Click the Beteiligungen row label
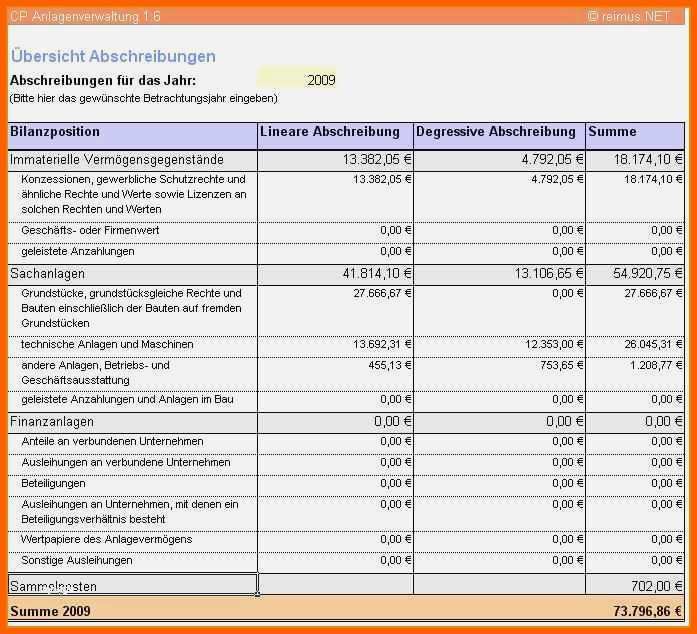697x634 pixels. click(x=53, y=484)
